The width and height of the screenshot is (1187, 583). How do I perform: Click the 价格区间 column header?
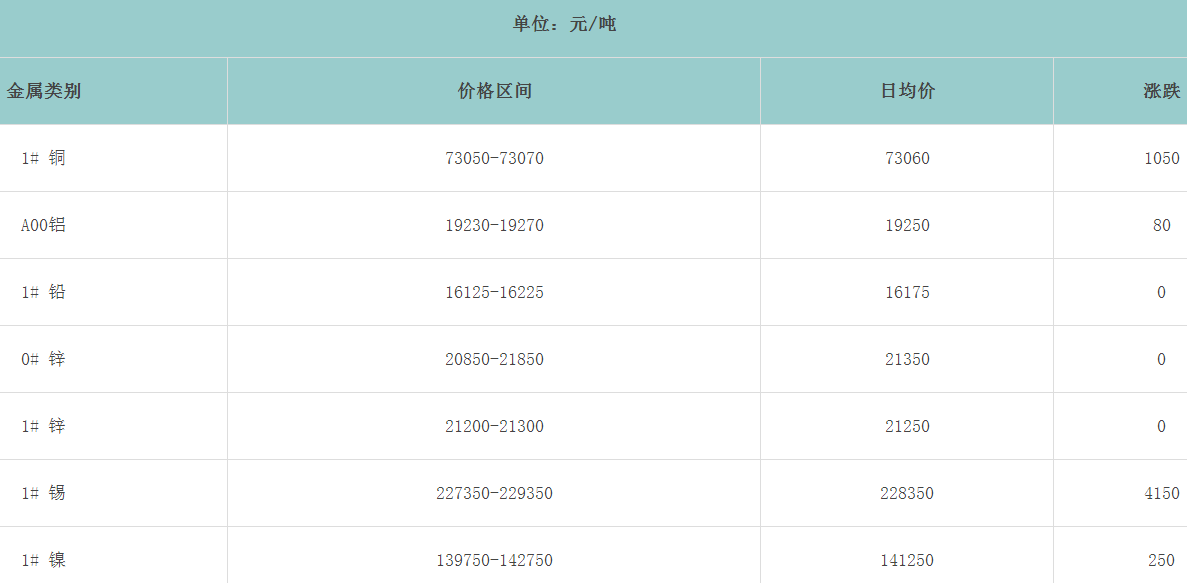(494, 91)
